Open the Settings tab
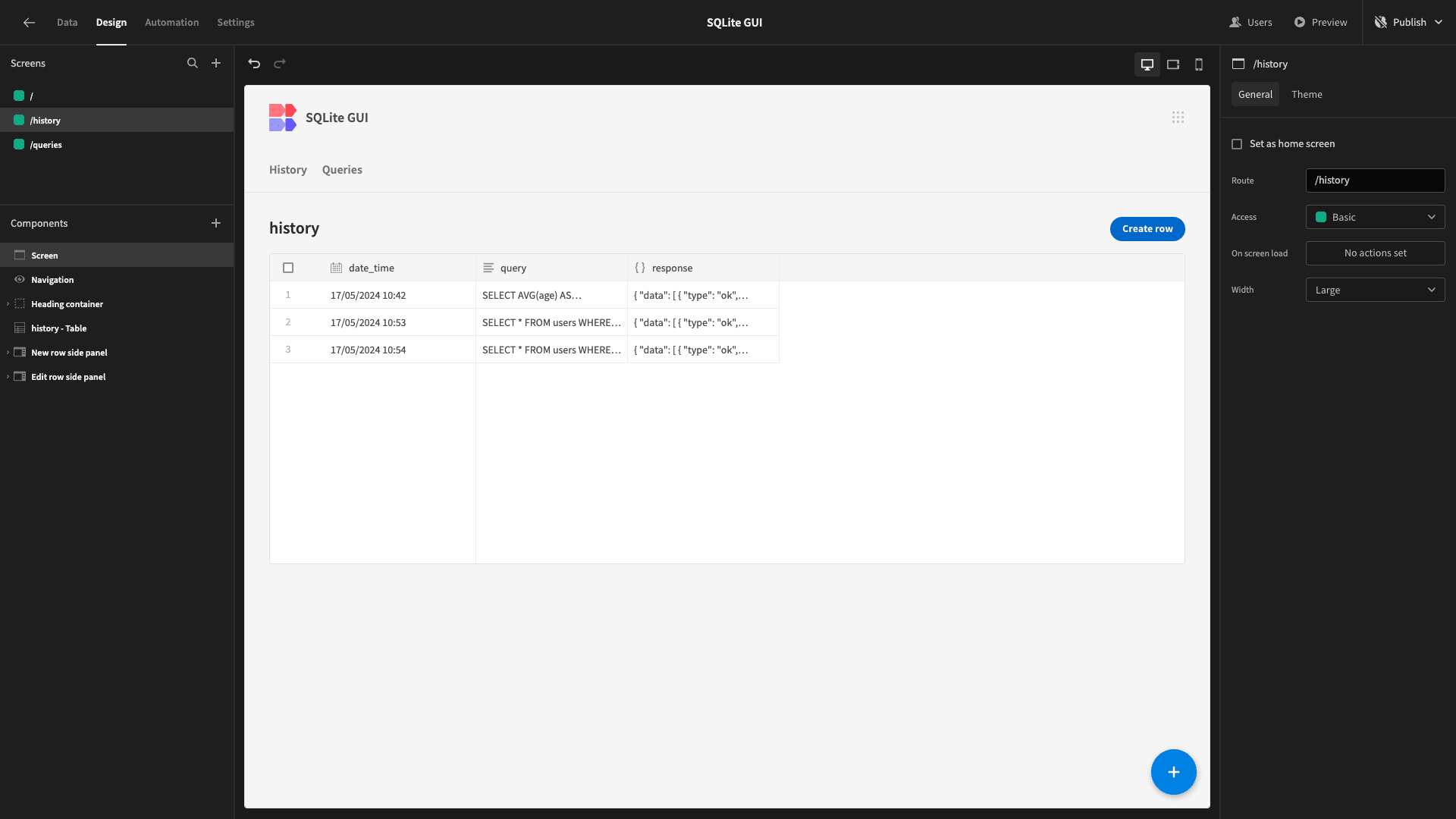Viewport: 1456px width, 819px height. 236,22
